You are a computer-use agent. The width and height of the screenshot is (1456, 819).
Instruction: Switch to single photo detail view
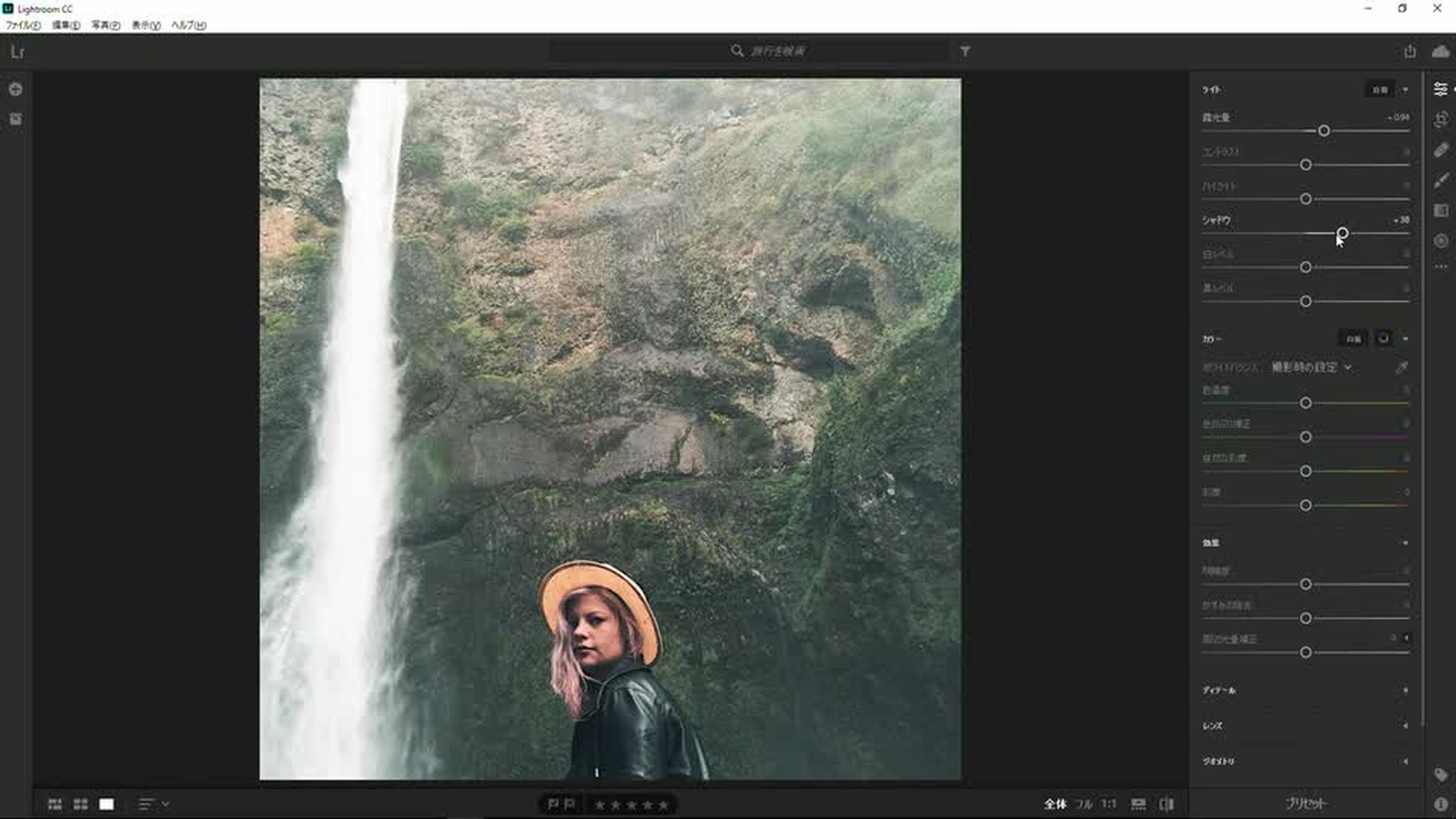[106, 804]
